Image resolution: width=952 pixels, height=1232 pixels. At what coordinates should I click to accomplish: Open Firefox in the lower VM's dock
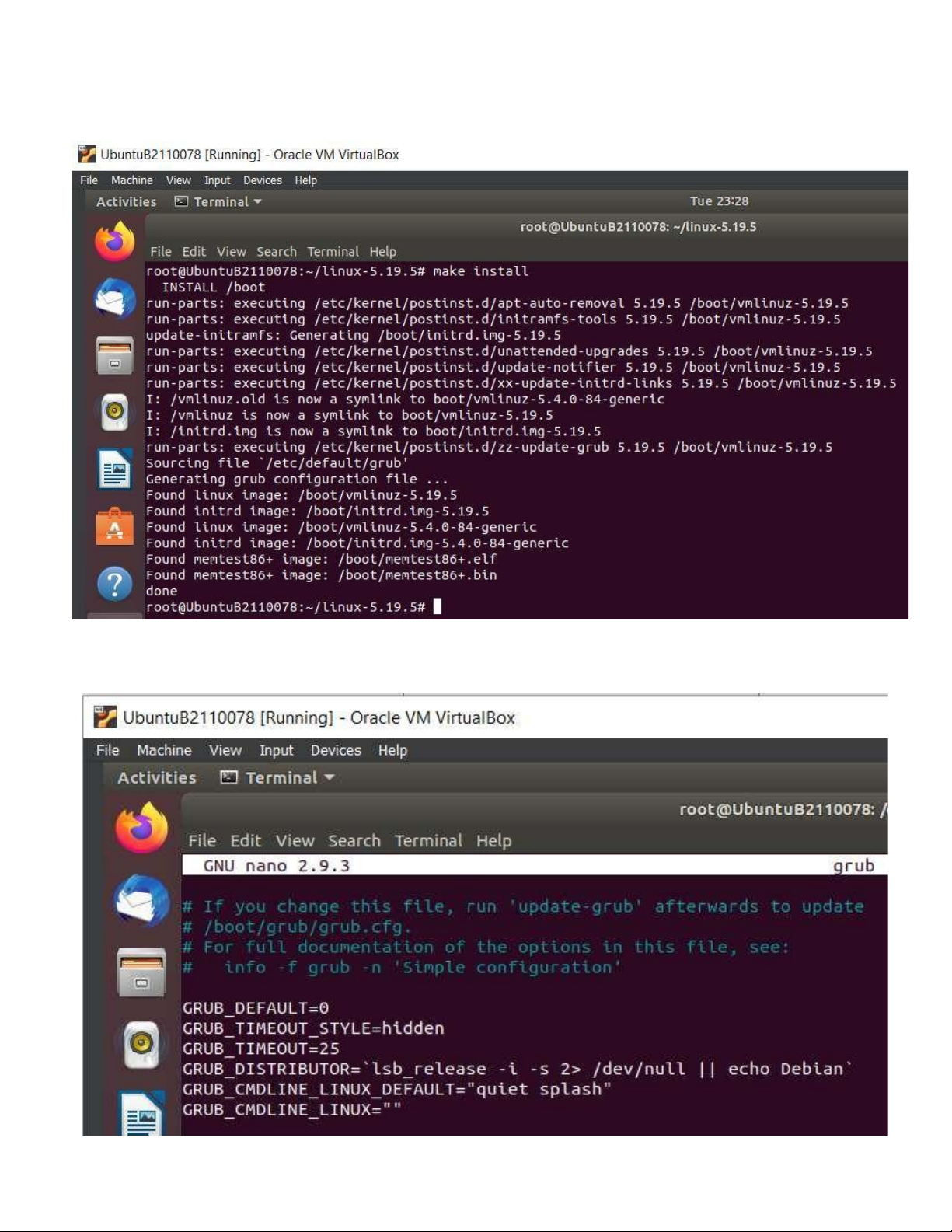pos(141,829)
